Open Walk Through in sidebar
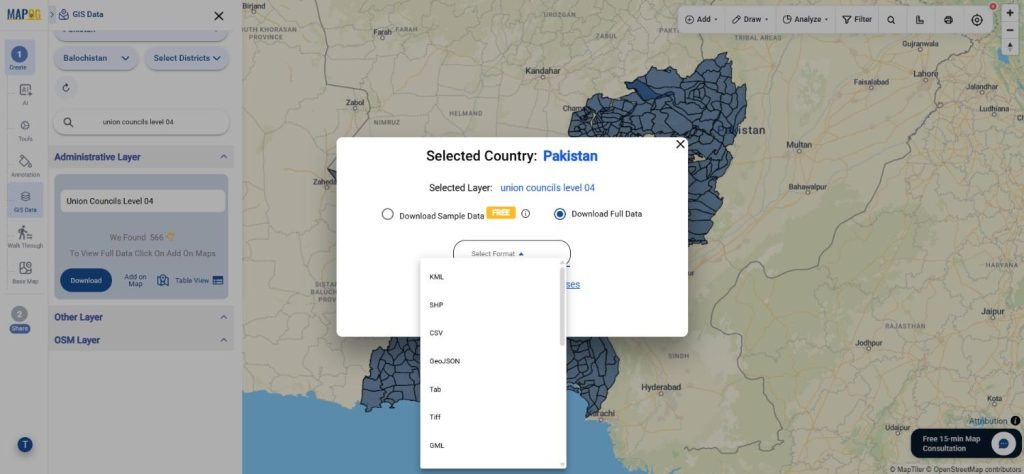 tap(25, 237)
